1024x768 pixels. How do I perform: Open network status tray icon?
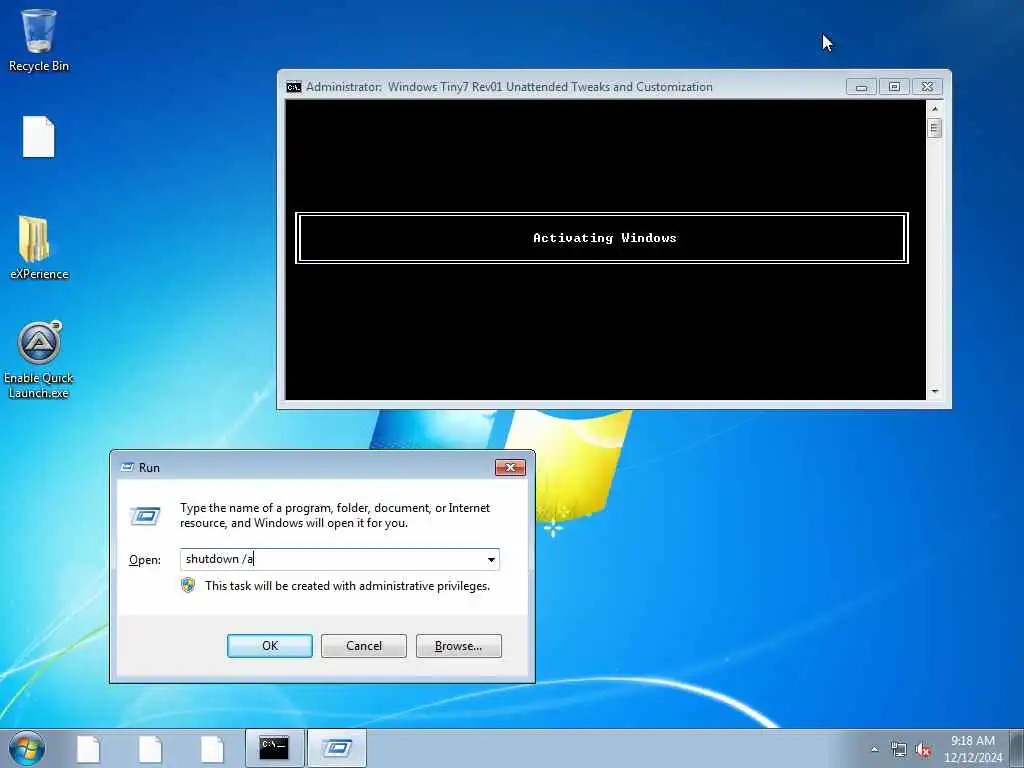coord(899,750)
